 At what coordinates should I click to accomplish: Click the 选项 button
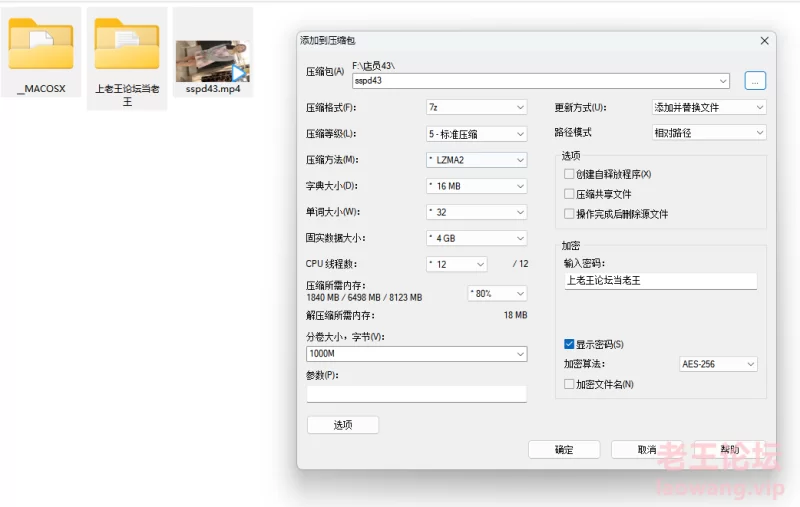tap(343, 425)
